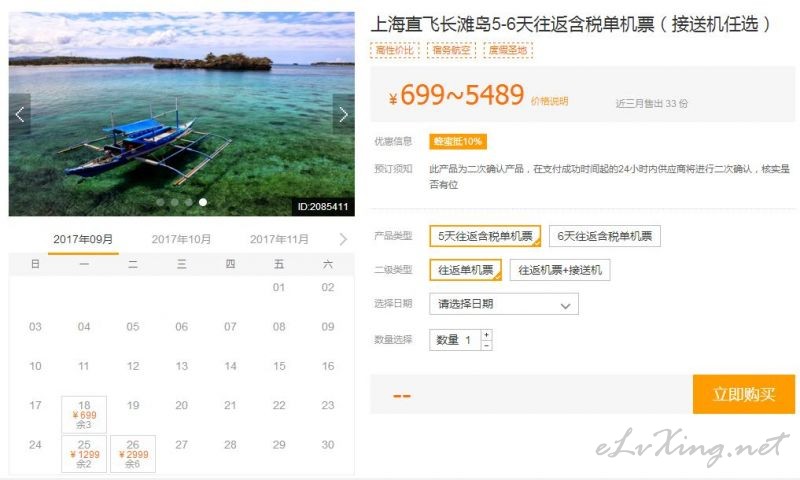Pick September 26 priced at ¥2999
This screenshot has height=480, width=800.
tap(133, 453)
